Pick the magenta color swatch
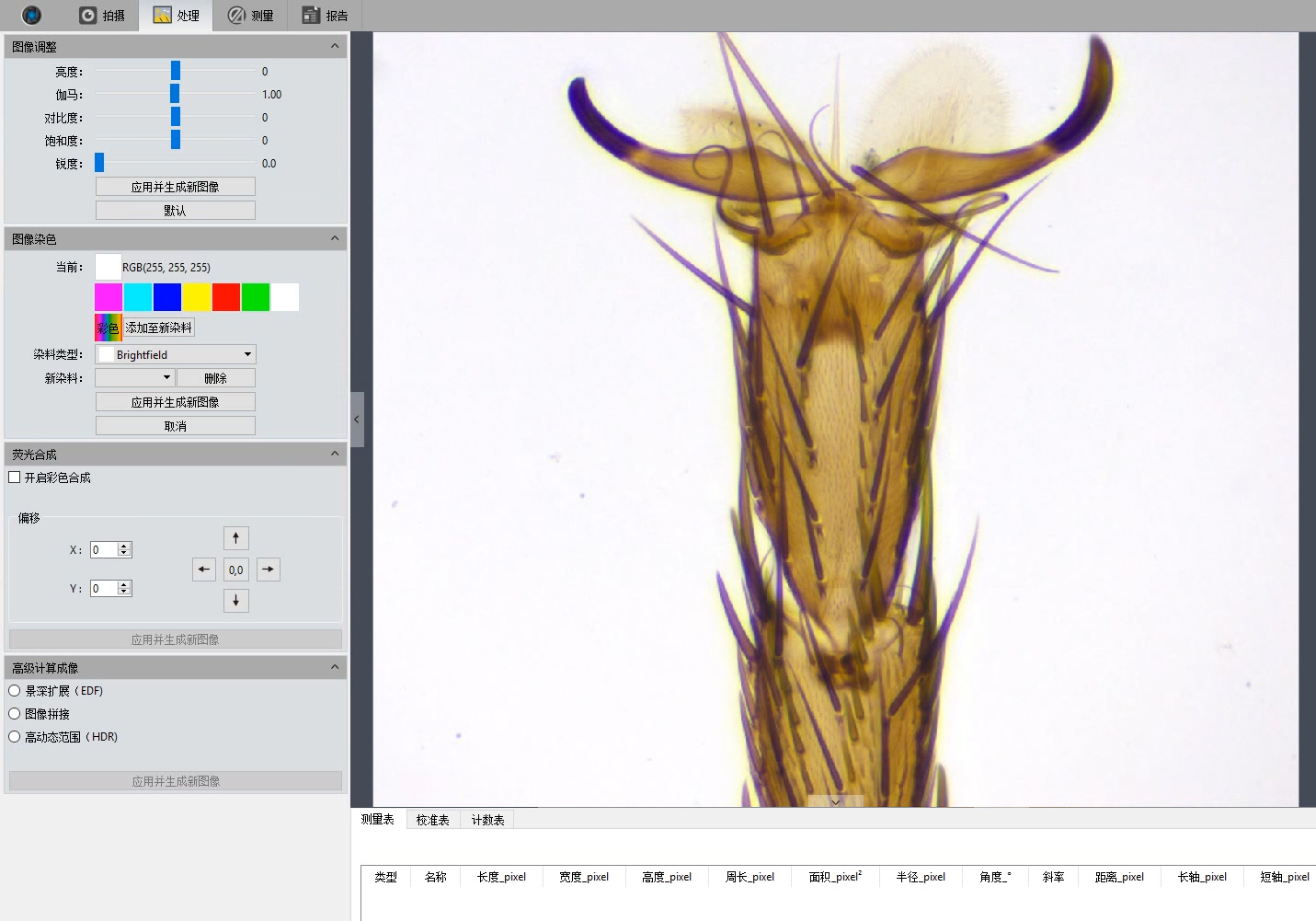The image size is (1316, 921). [109, 297]
